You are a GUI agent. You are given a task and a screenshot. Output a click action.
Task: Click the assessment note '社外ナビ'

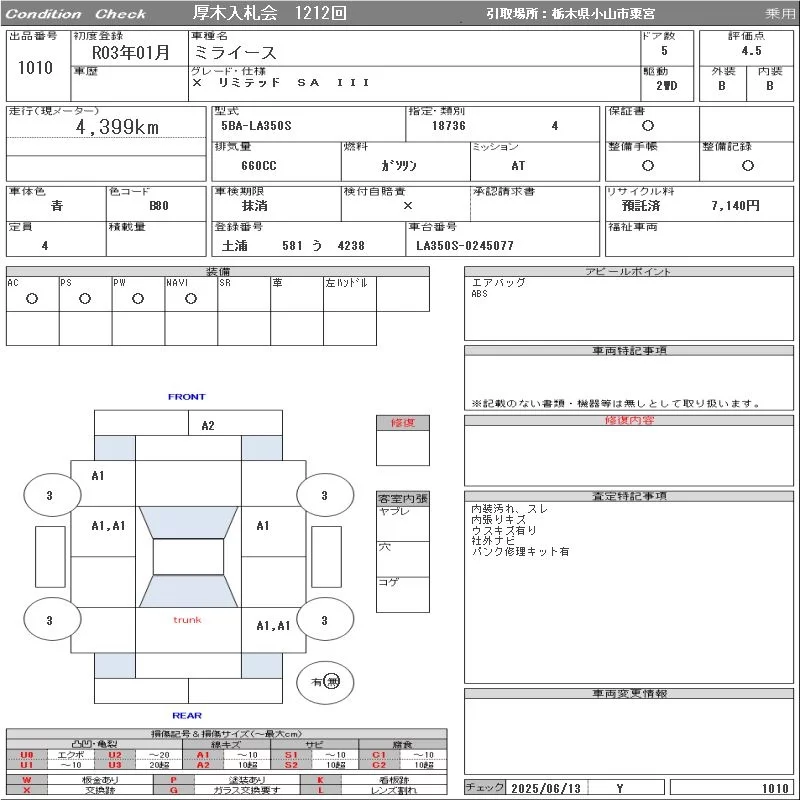[493, 541]
